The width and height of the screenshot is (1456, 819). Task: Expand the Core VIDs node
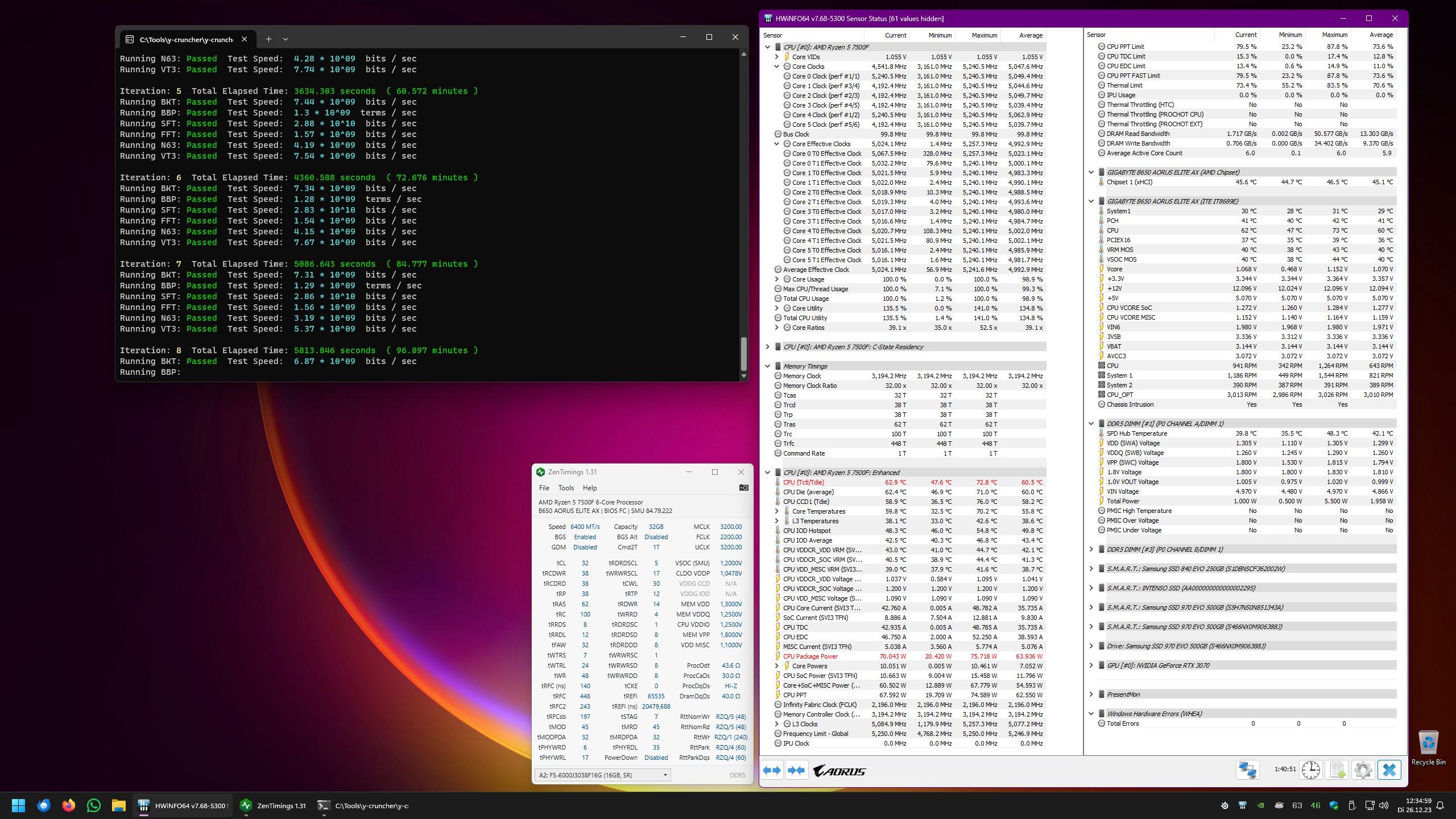coord(777,57)
